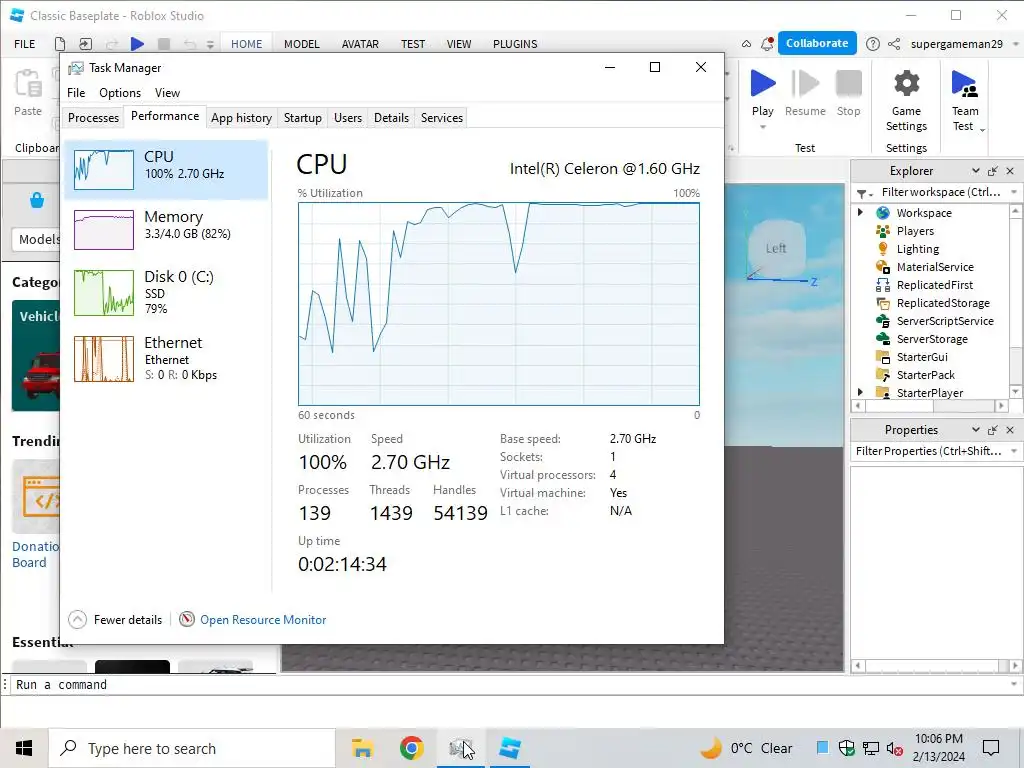This screenshot has width=1024, height=768.
Task: Click the help question mark icon
Action: point(872,44)
